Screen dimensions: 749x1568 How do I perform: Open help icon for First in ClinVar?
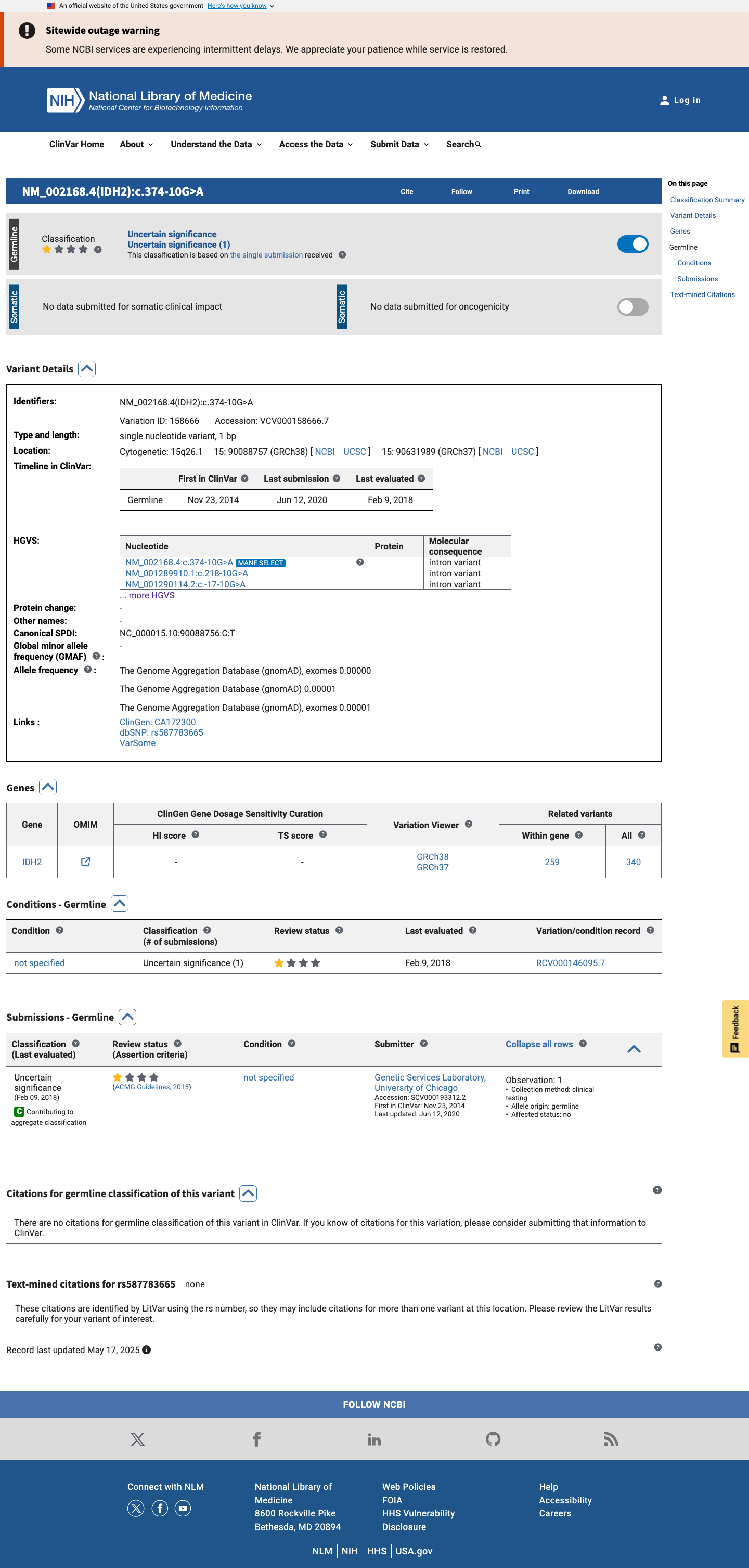244,479
